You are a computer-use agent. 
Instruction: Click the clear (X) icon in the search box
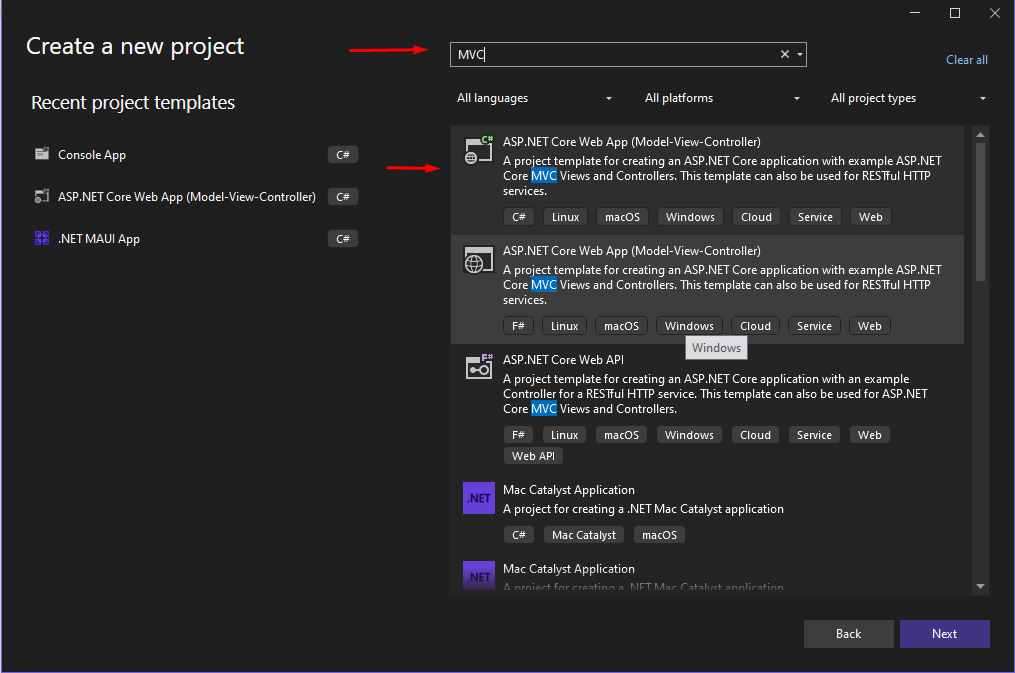(784, 54)
